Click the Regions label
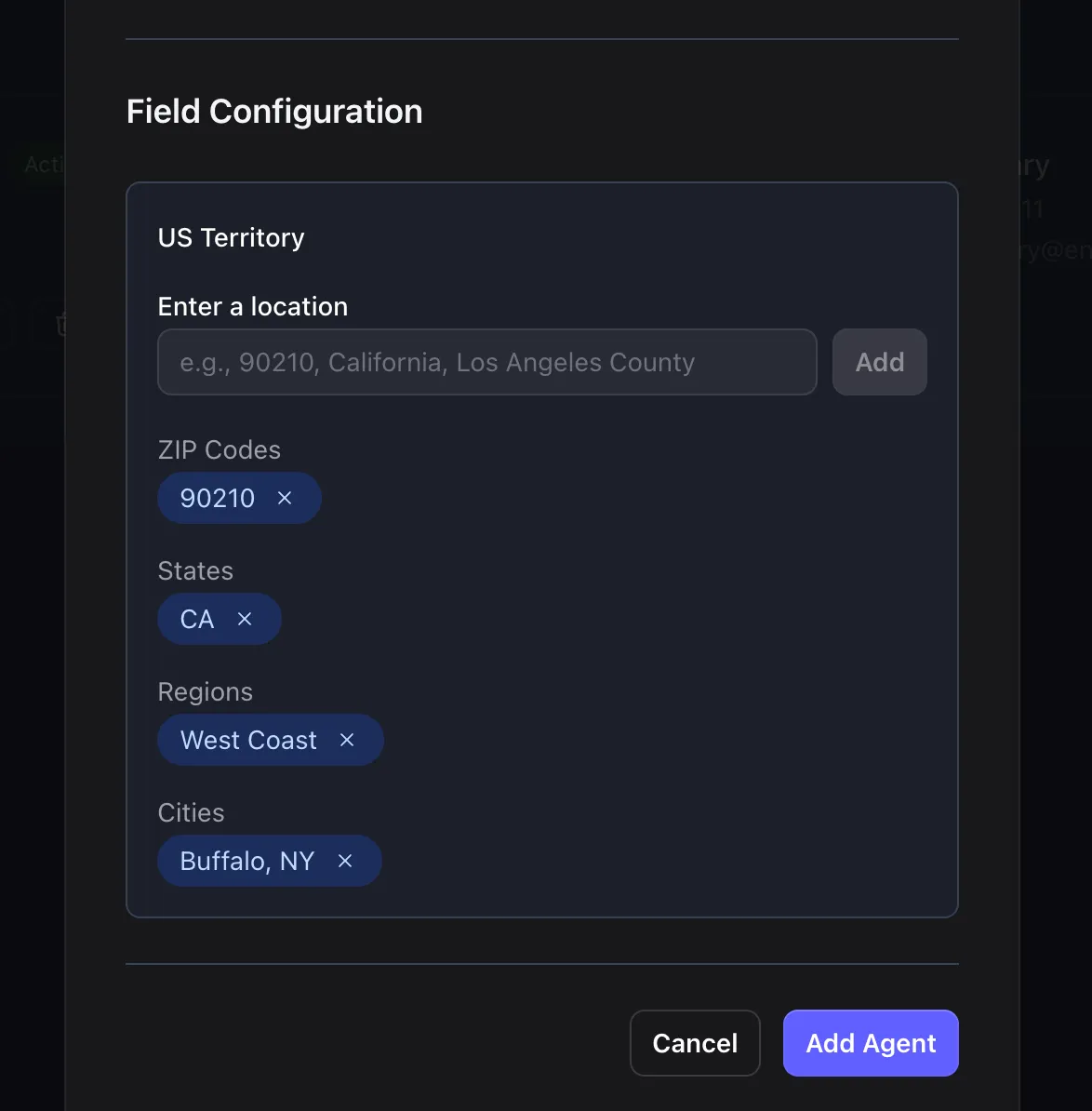The image size is (1092, 1111). coord(206,691)
